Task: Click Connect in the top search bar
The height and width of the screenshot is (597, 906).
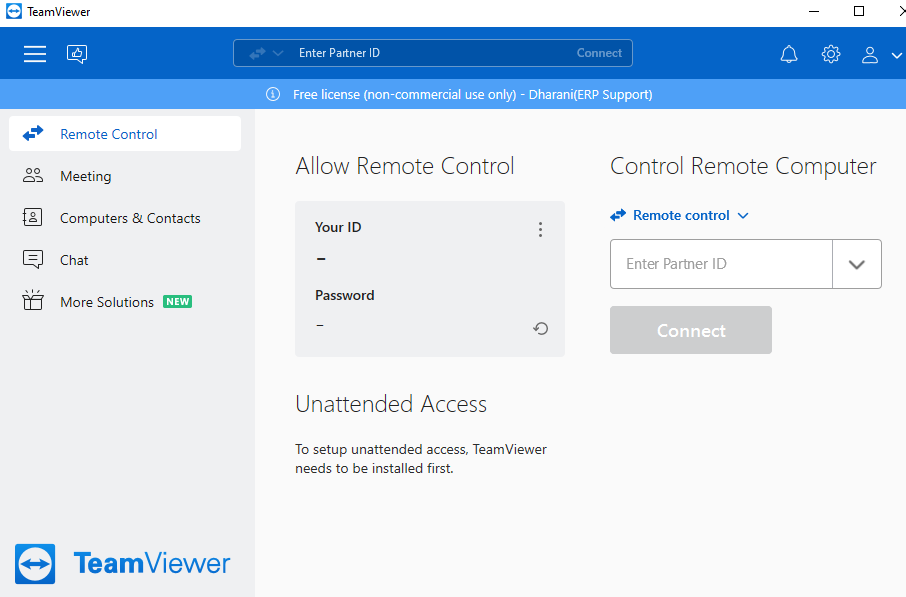Action: click(x=599, y=53)
